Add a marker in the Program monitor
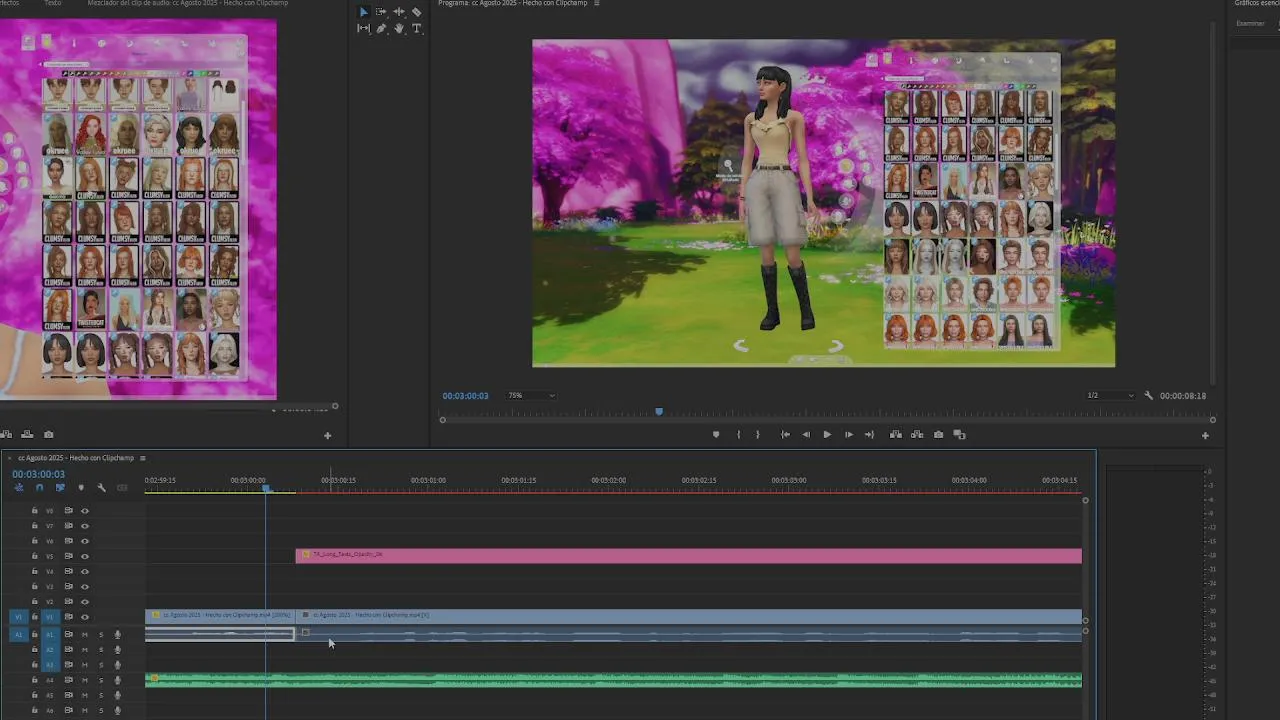The height and width of the screenshot is (720, 1280). point(715,435)
